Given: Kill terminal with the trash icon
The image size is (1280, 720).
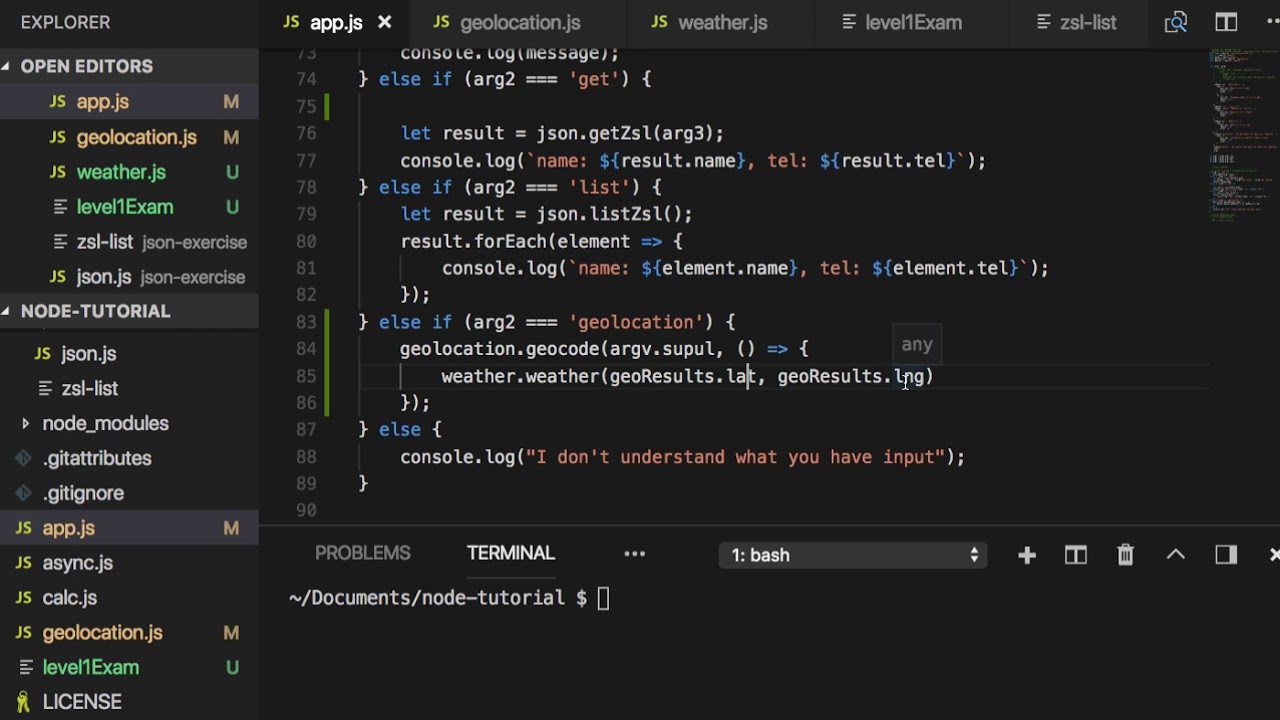Looking at the screenshot, I should pyautogui.click(x=1125, y=555).
